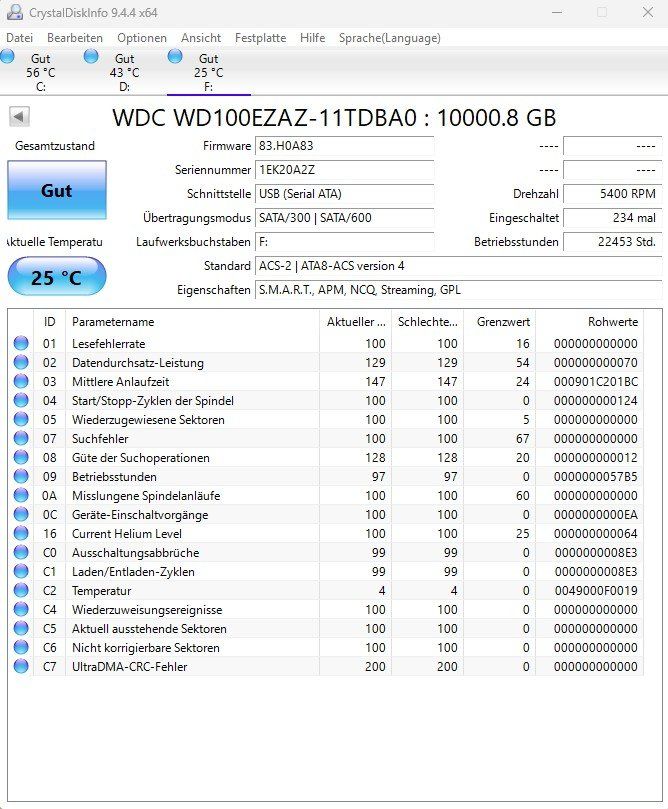The width and height of the screenshot is (668, 809).
Task: Click status orb for Current Helium Level
Action: click(21, 533)
